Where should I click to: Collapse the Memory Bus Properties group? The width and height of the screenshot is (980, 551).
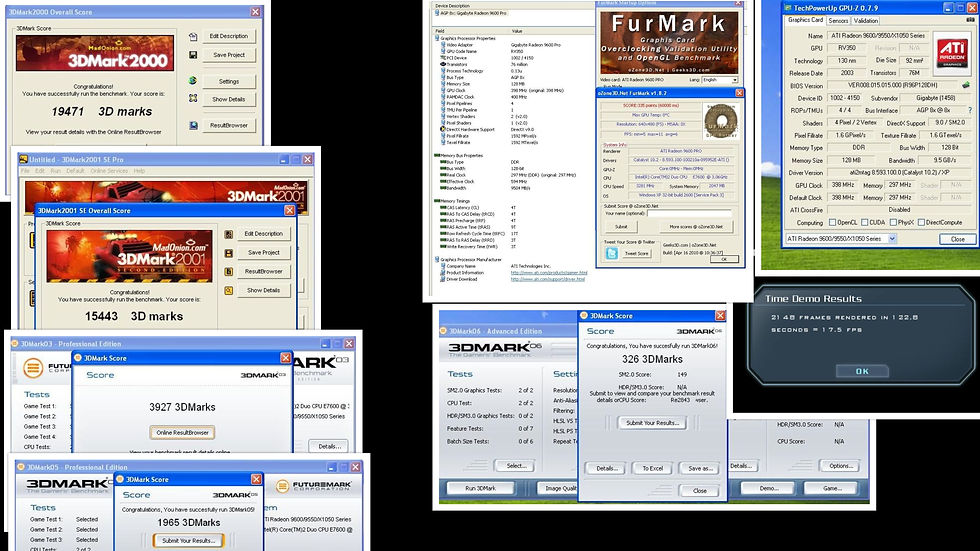click(436, 156)
